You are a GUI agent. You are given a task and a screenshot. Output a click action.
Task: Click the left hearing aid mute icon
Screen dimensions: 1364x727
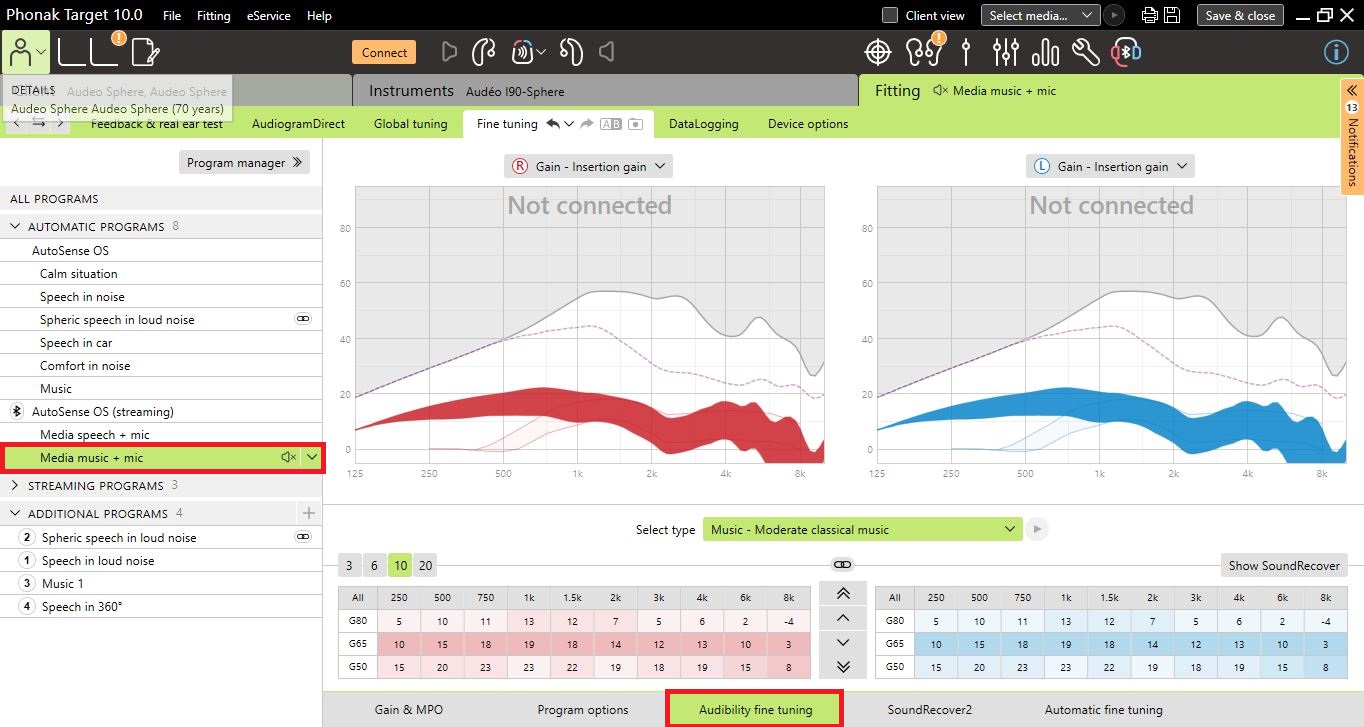coord(606,52)
